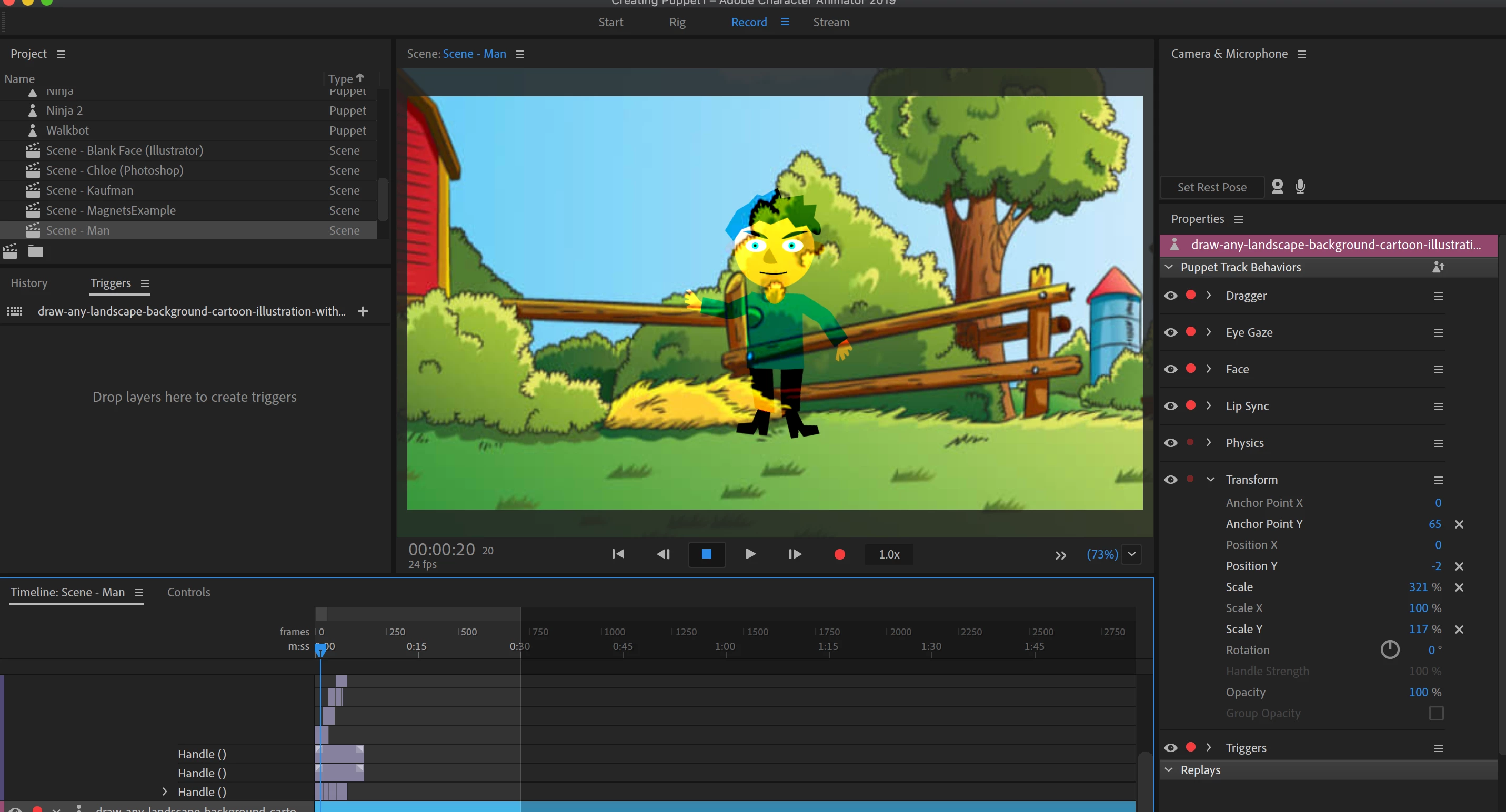
Task: Go to start of scene
Action: tap(618, 554)
